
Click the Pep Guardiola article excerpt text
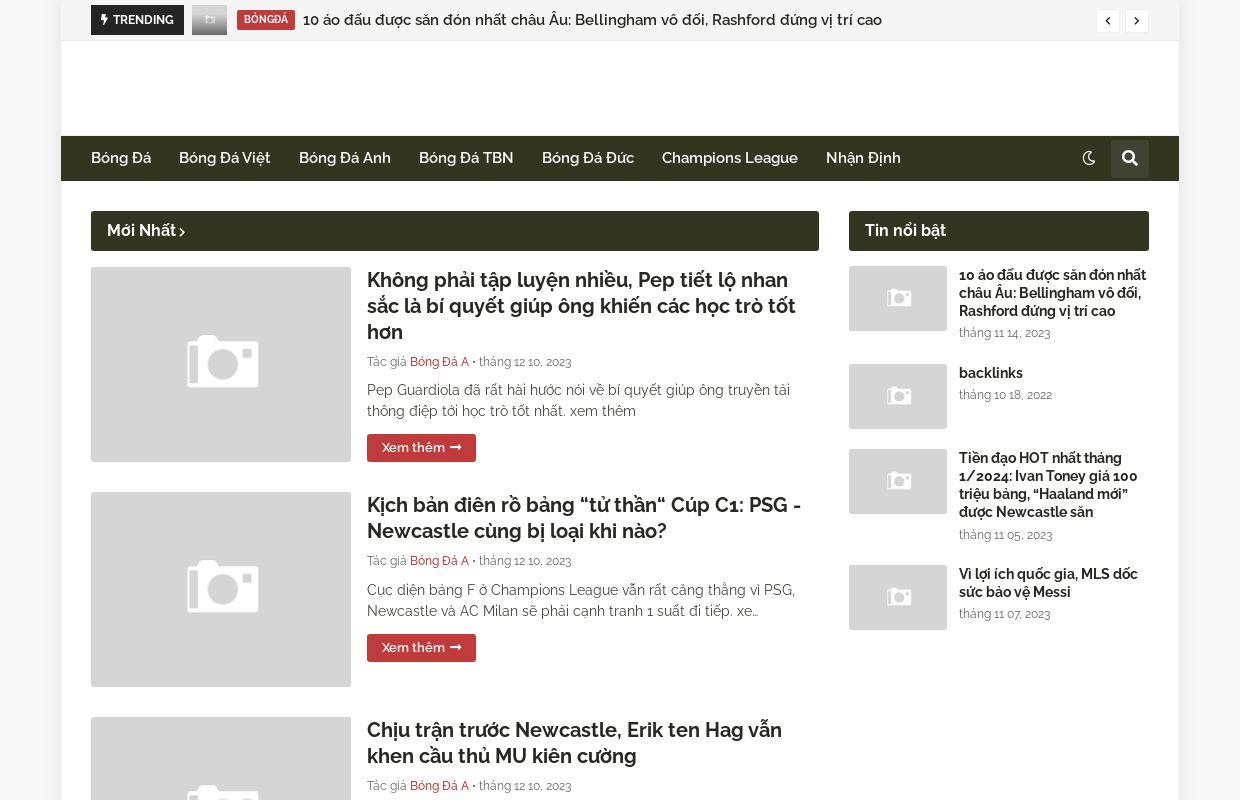pos(578,401)
